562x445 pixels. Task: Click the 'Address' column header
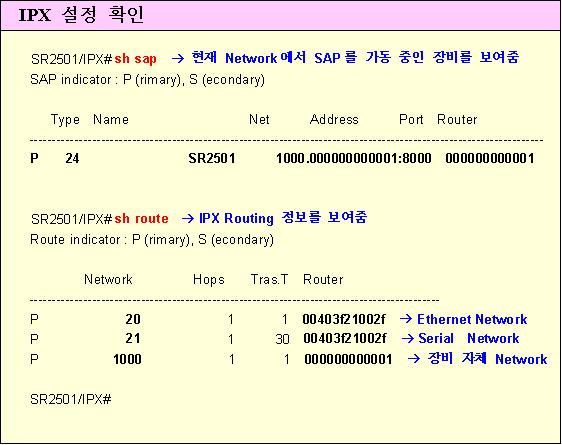tap(334, 120)
